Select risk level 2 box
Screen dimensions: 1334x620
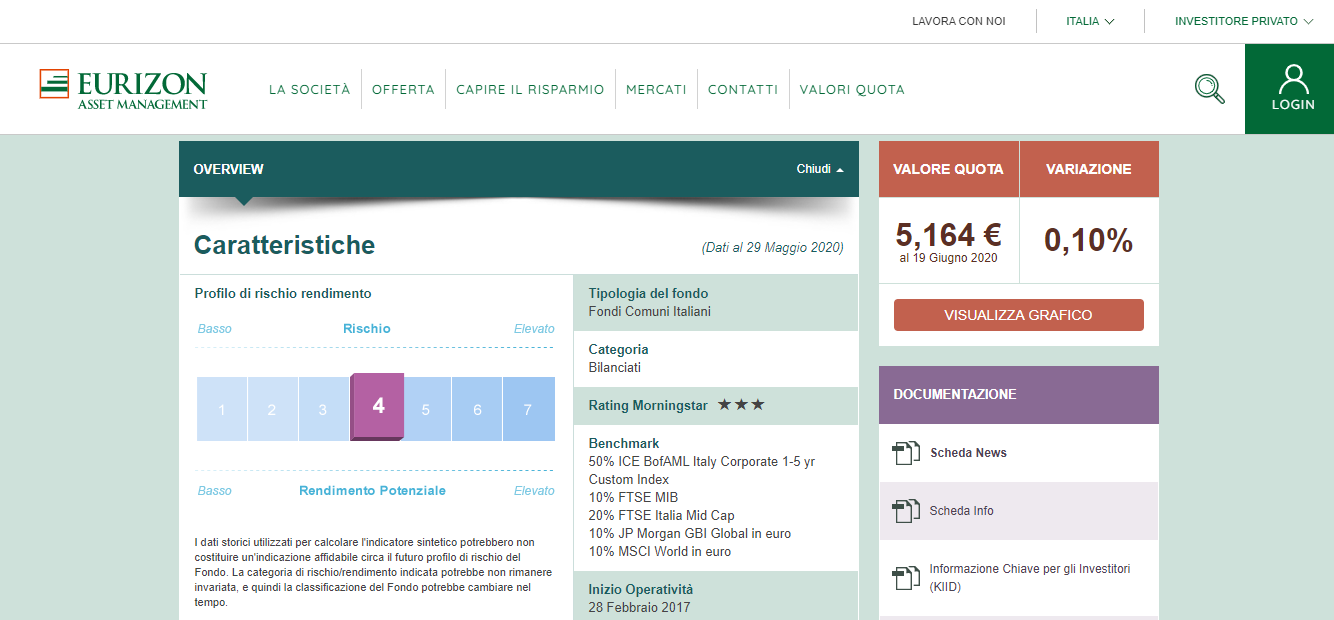click(x=272, y=409)
